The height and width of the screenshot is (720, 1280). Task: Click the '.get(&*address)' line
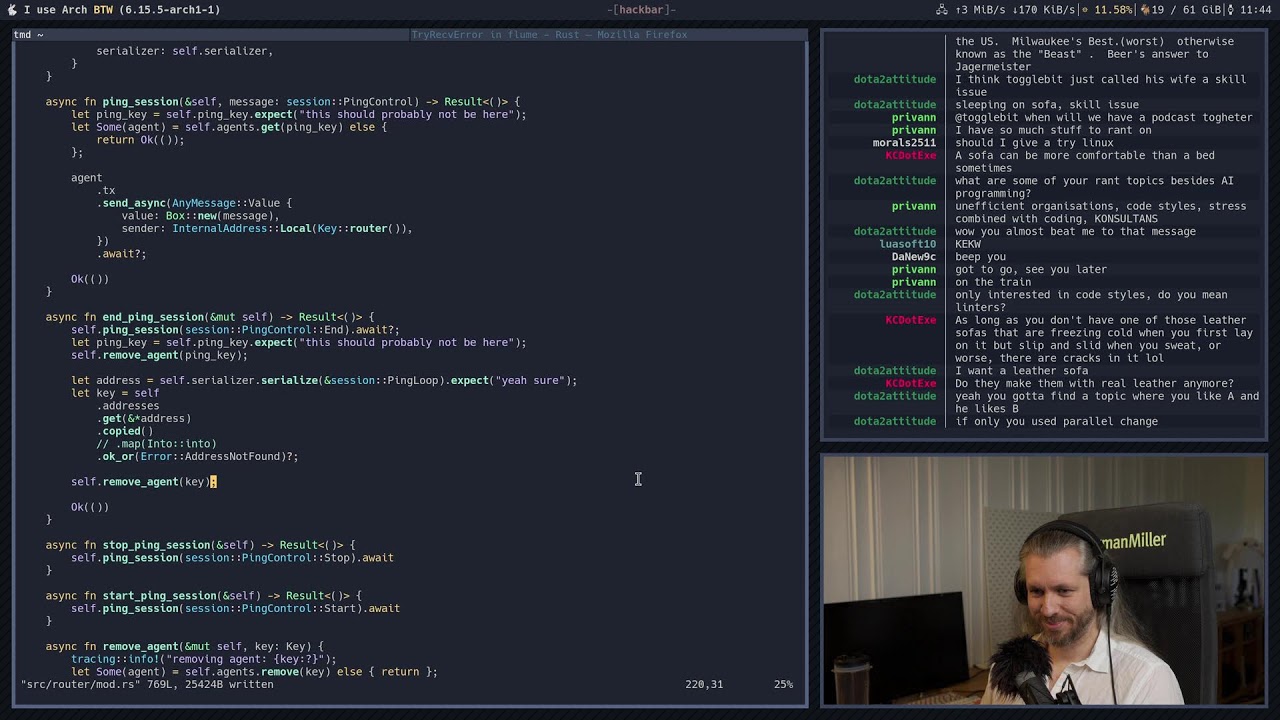[x=143, y=419]
